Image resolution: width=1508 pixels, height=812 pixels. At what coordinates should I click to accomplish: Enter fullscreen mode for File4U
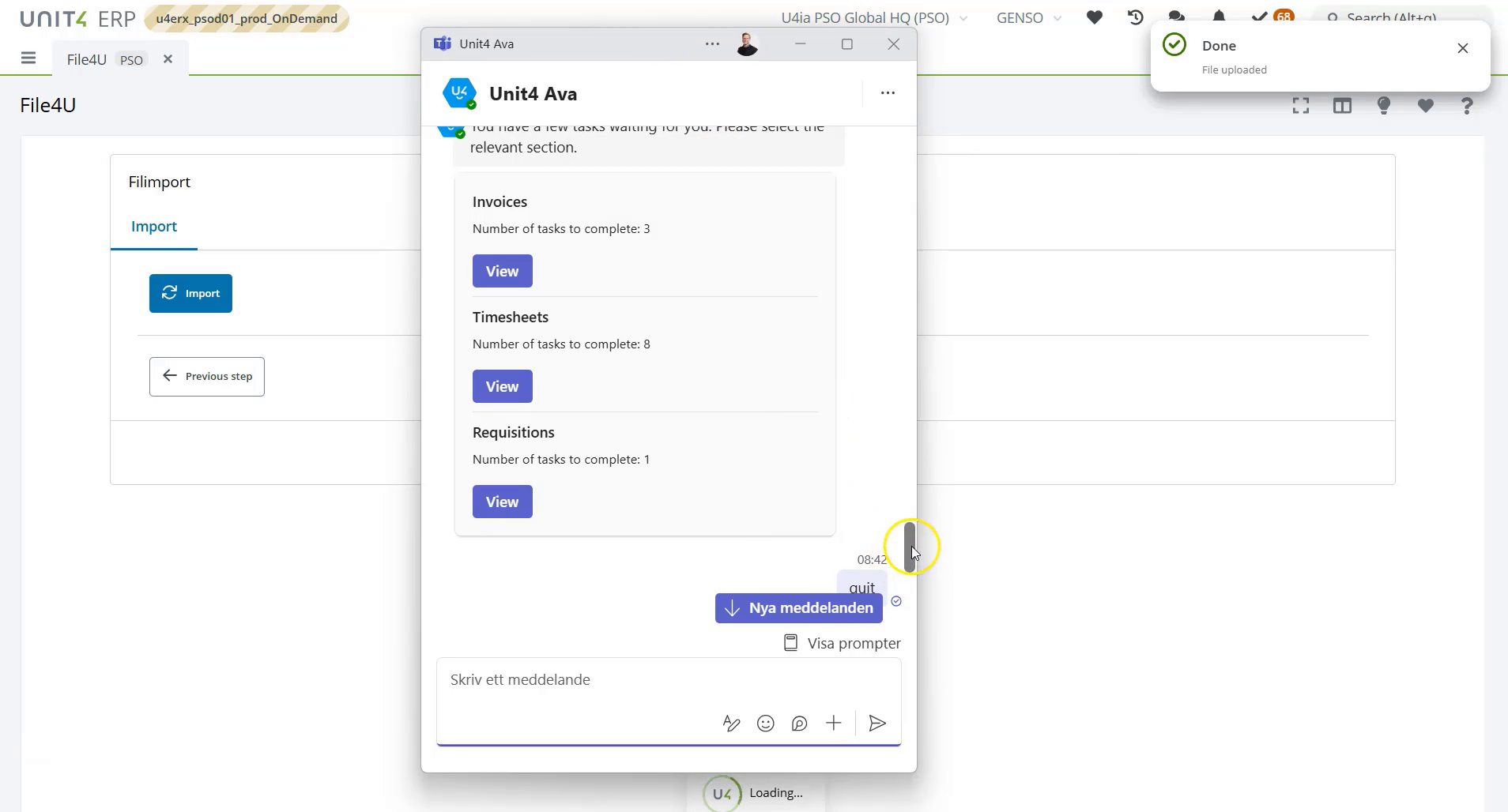tap(1301, 105)
